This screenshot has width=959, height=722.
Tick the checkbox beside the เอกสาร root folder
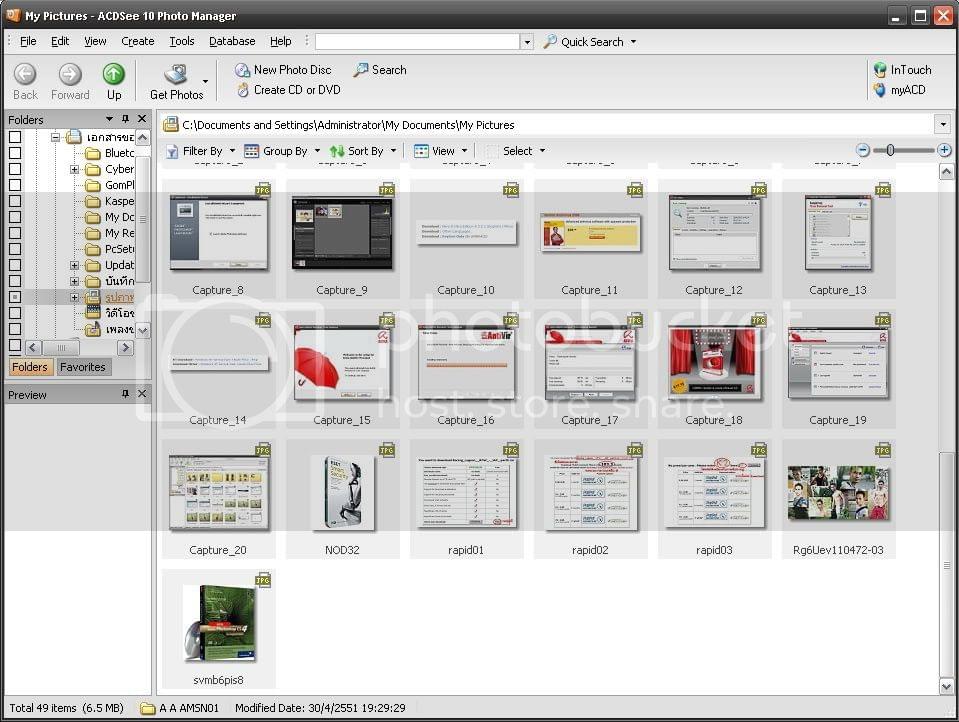(x=15, y=137)
